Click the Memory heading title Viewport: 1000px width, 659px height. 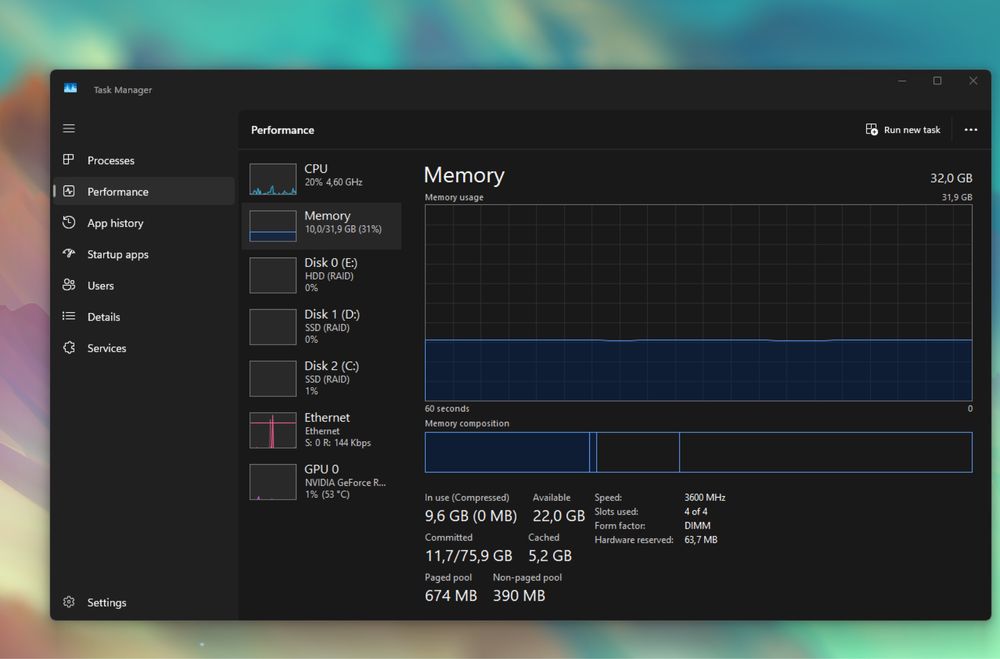[x=464, y=175]
